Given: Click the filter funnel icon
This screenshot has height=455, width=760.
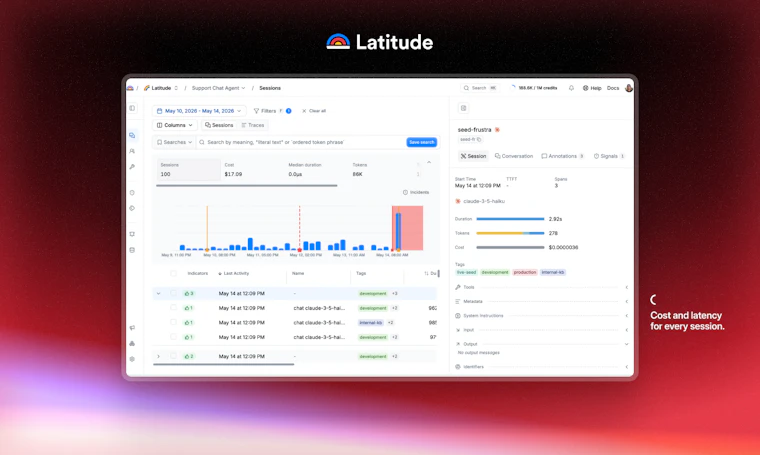Looking at the screenshot, I should pos(256,111).
